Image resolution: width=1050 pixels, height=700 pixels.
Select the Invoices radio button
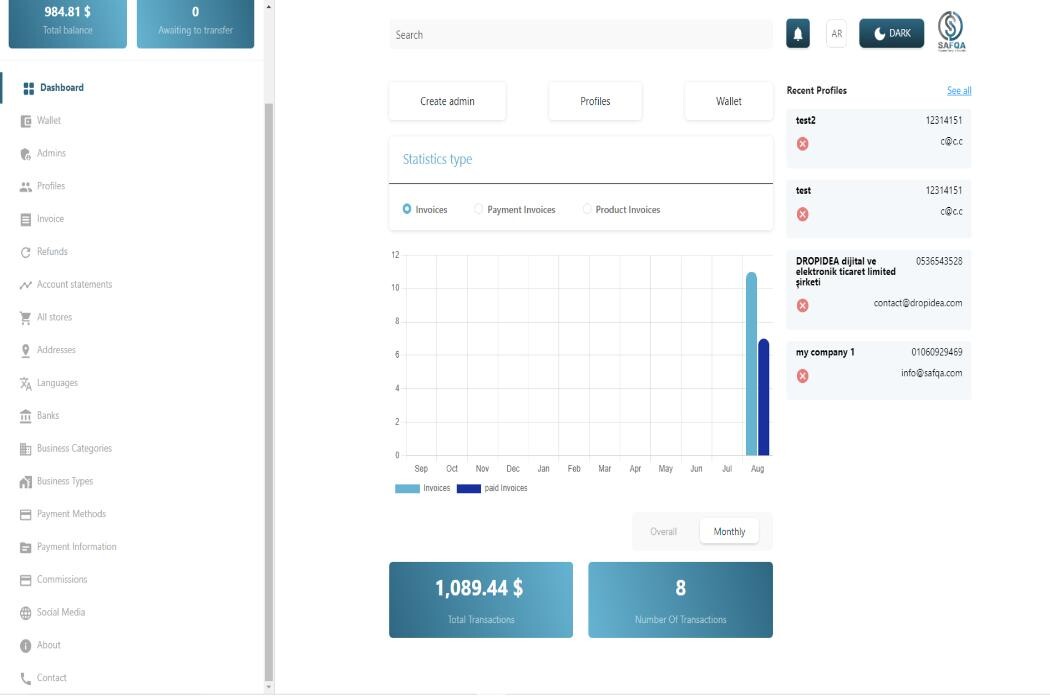[407, 209]
